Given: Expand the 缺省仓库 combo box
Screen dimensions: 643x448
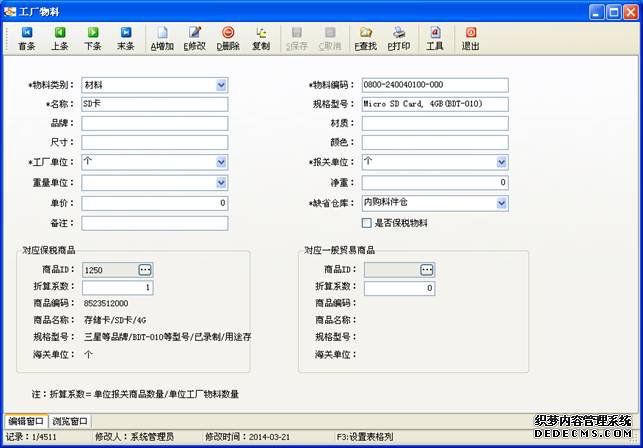Looking at the screenshot, I should pyautogui.click(x=501, y=203).
